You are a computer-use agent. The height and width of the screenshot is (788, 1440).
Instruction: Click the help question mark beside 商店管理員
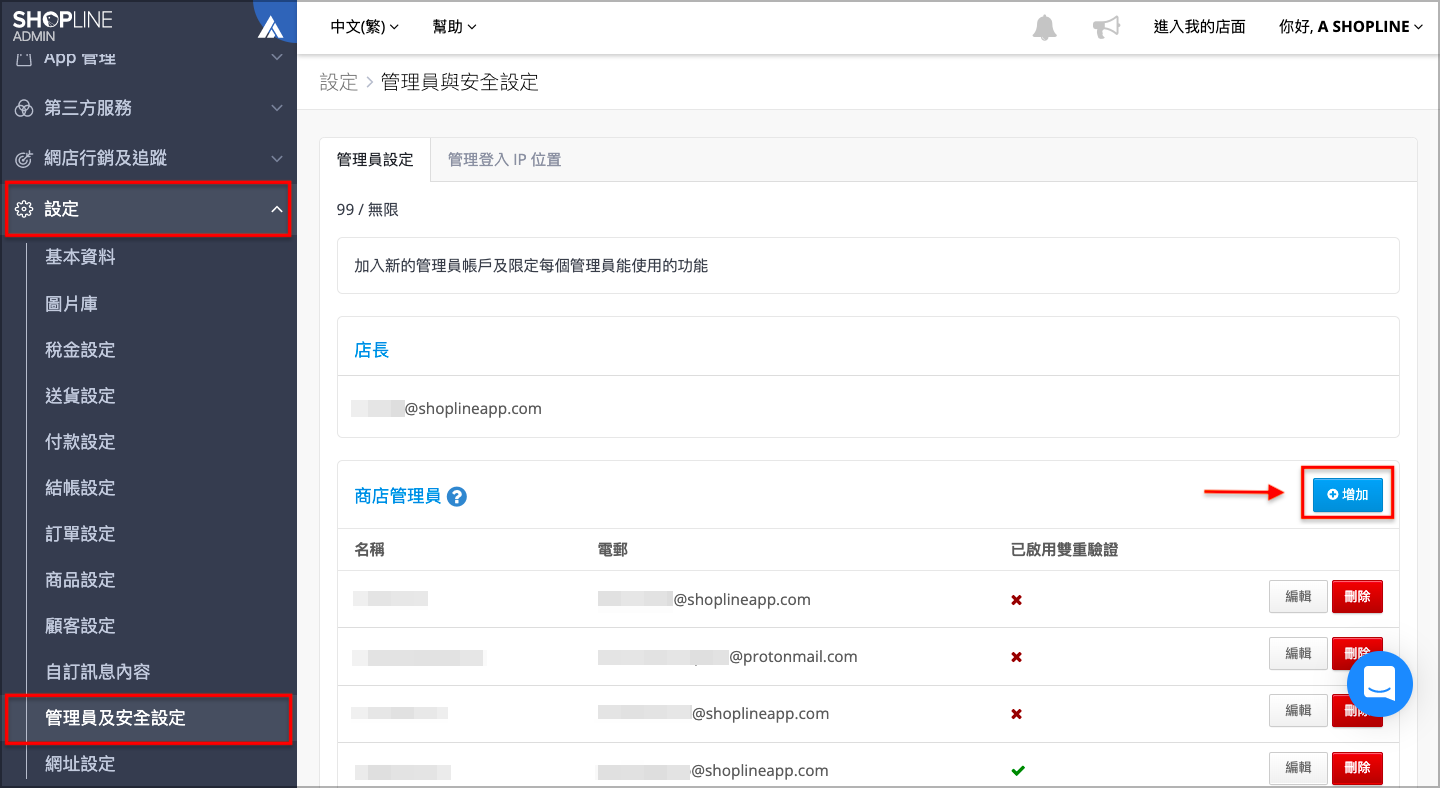[x=457, y=496]
